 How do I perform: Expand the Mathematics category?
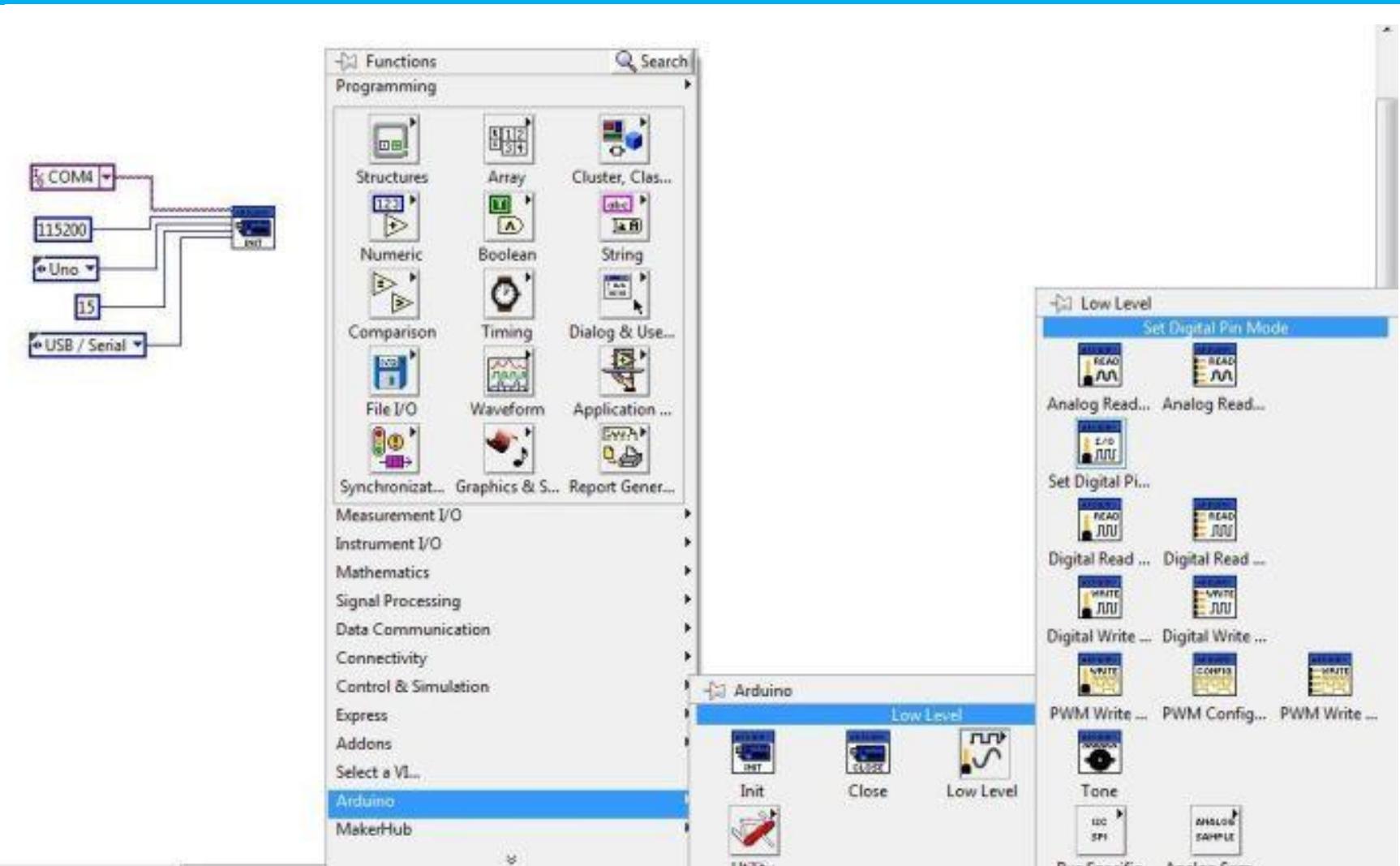(512, 572)
